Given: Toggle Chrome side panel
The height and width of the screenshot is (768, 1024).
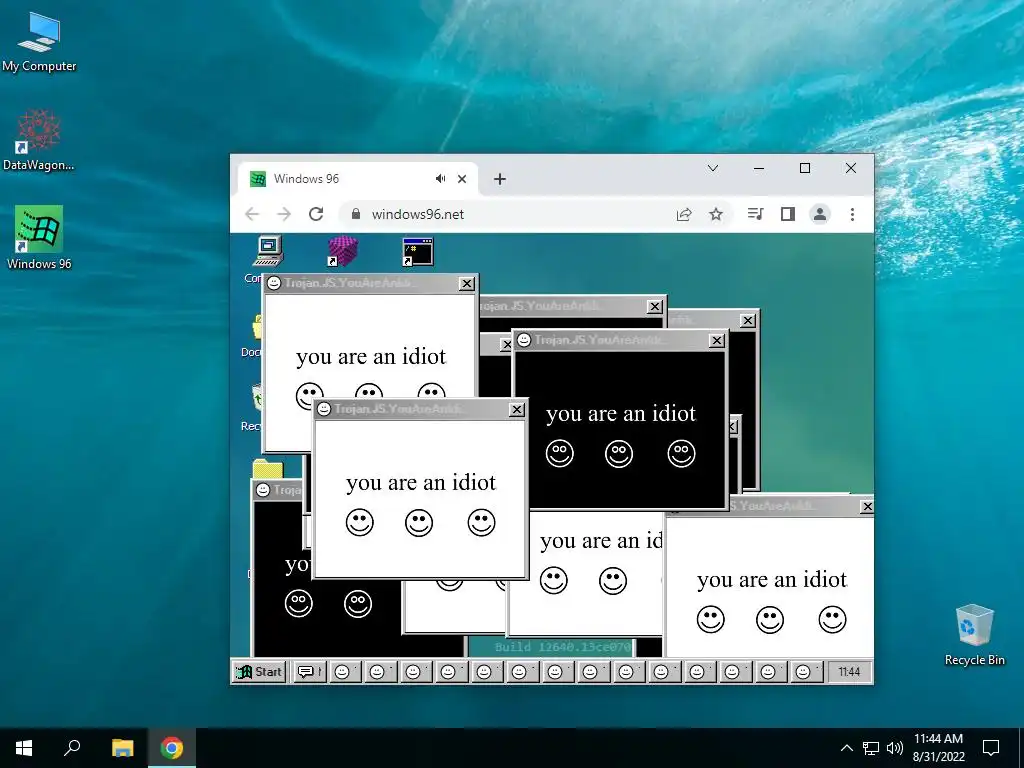Looking at the screenshot, I should [x=788, y=214].
